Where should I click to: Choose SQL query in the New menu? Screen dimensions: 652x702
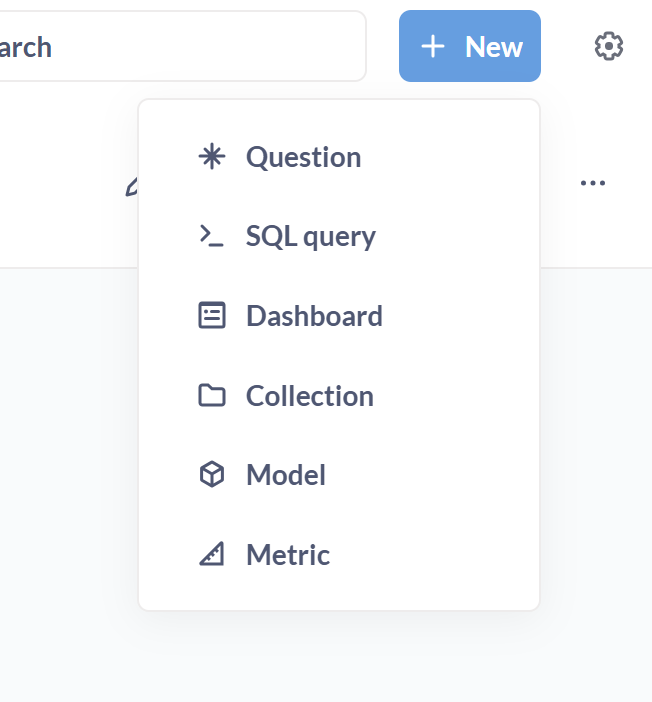click(x=310, y=237)
